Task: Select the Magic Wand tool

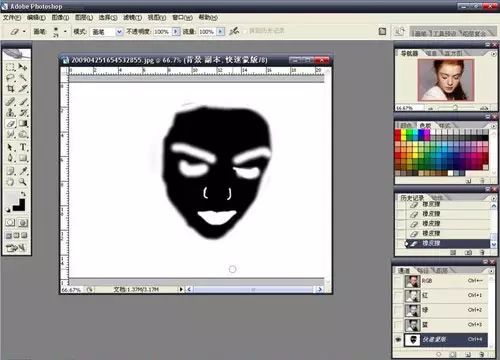Action: (23, 78)
